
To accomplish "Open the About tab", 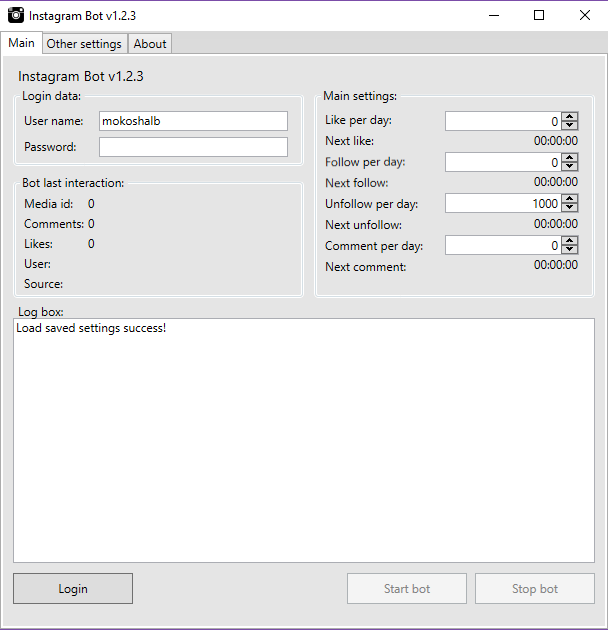I will click(150, 43).
